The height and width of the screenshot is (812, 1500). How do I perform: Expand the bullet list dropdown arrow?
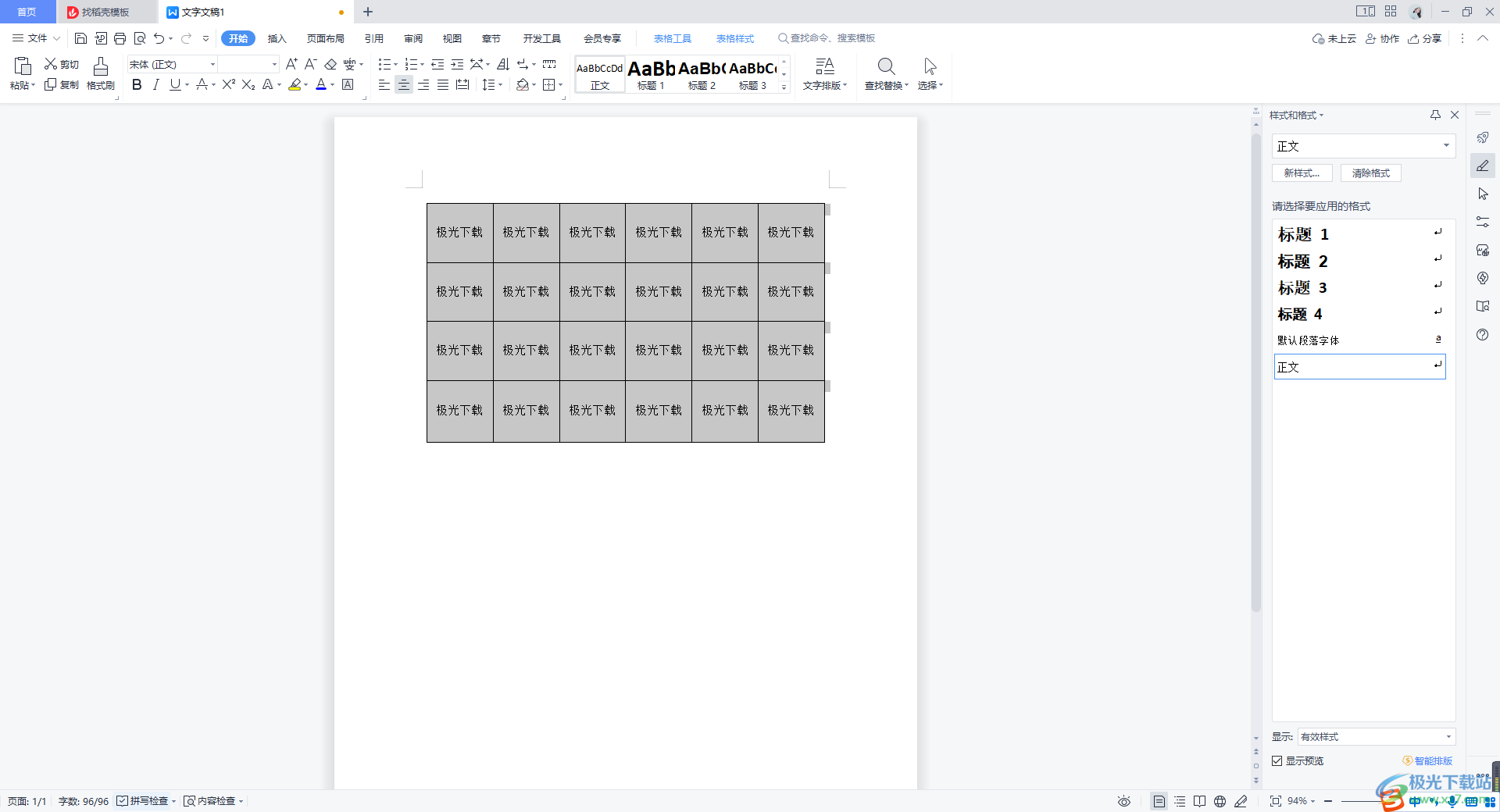(x=395, y=65)
